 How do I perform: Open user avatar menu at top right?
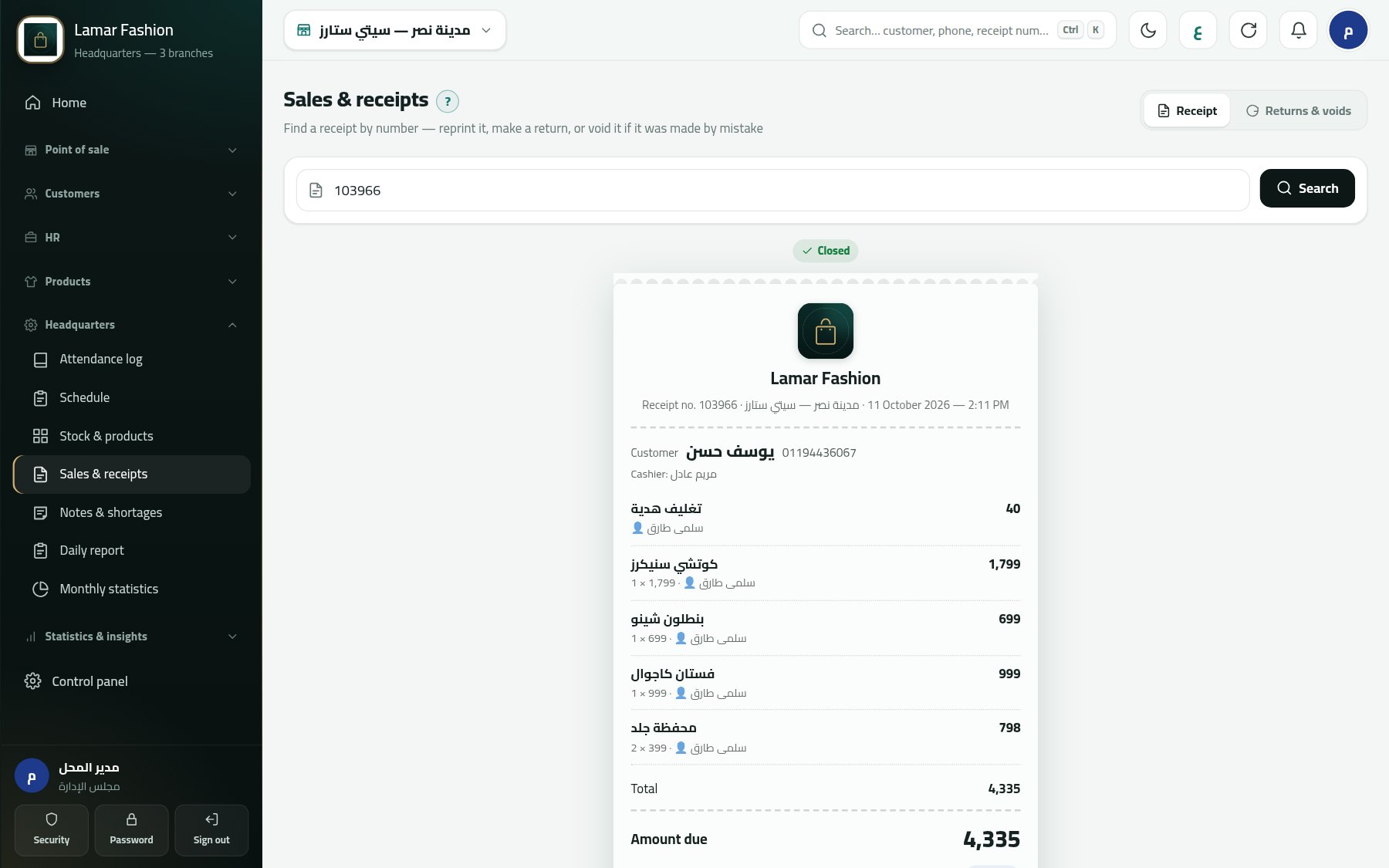[1348, 31]
